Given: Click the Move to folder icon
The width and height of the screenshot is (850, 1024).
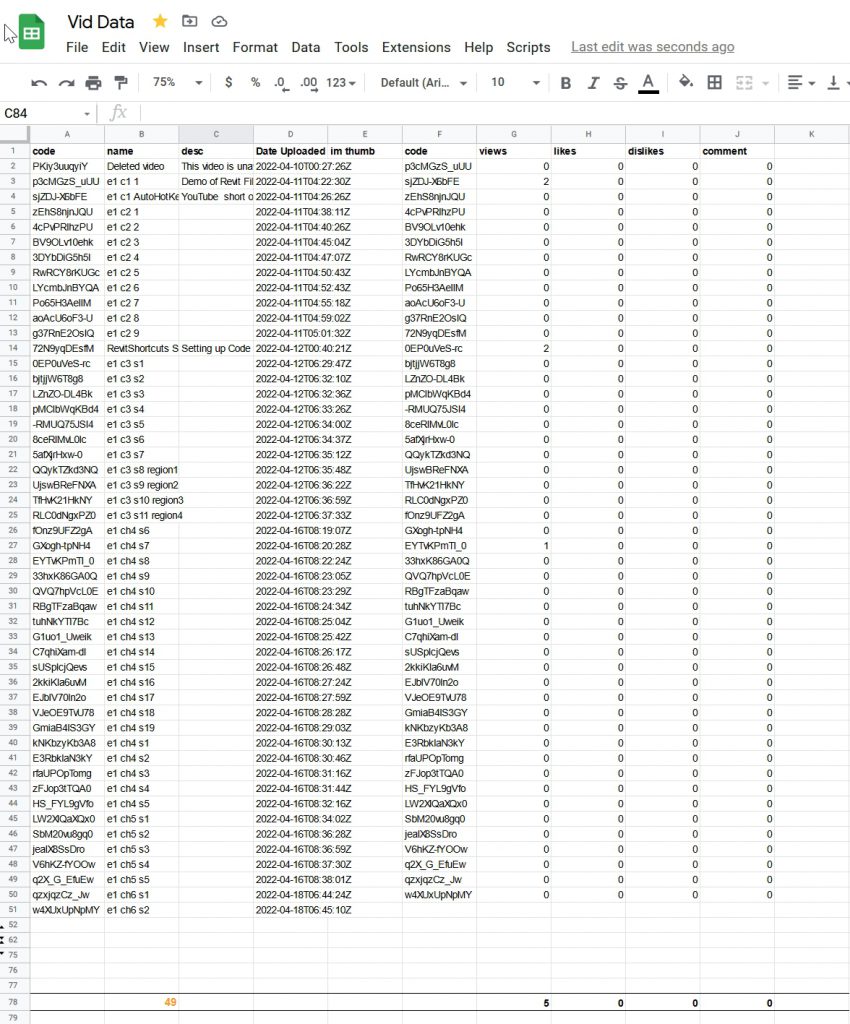Looking at the screenshot, I should click(189, 21).
